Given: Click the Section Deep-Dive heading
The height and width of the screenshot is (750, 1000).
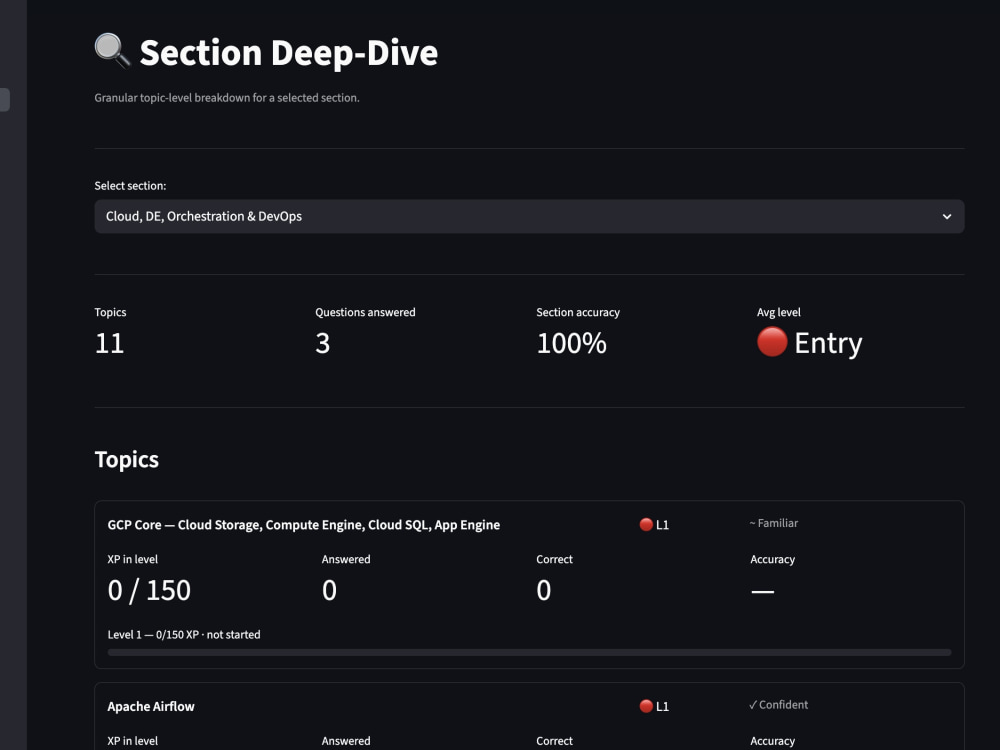Looking at the screenshot, I should click(x=288, y=52).
